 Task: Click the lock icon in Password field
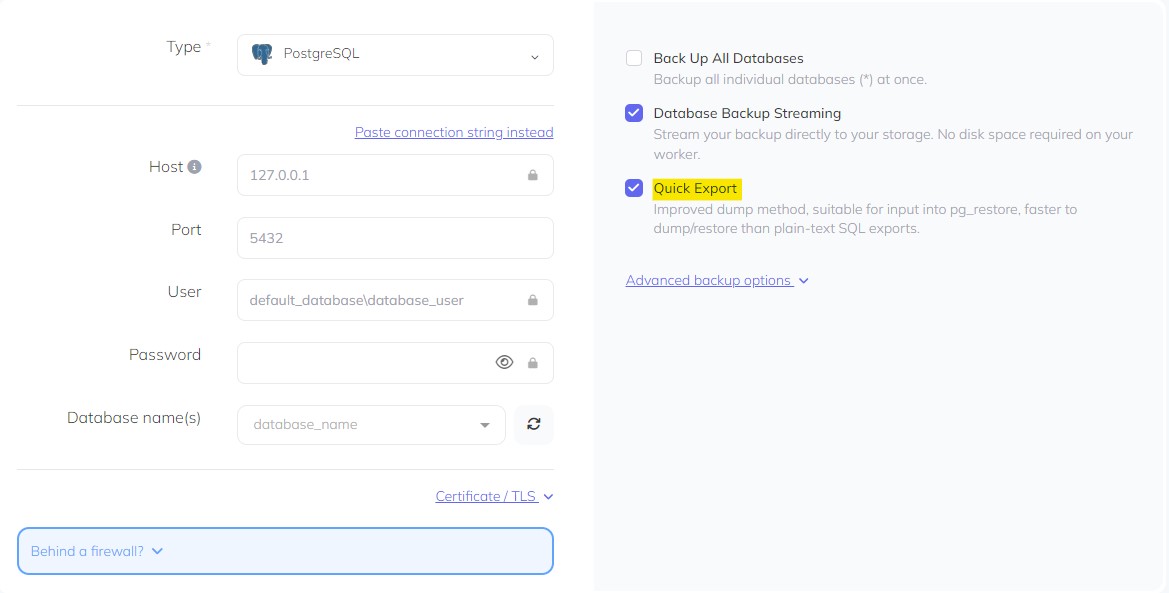click(533, 363)
